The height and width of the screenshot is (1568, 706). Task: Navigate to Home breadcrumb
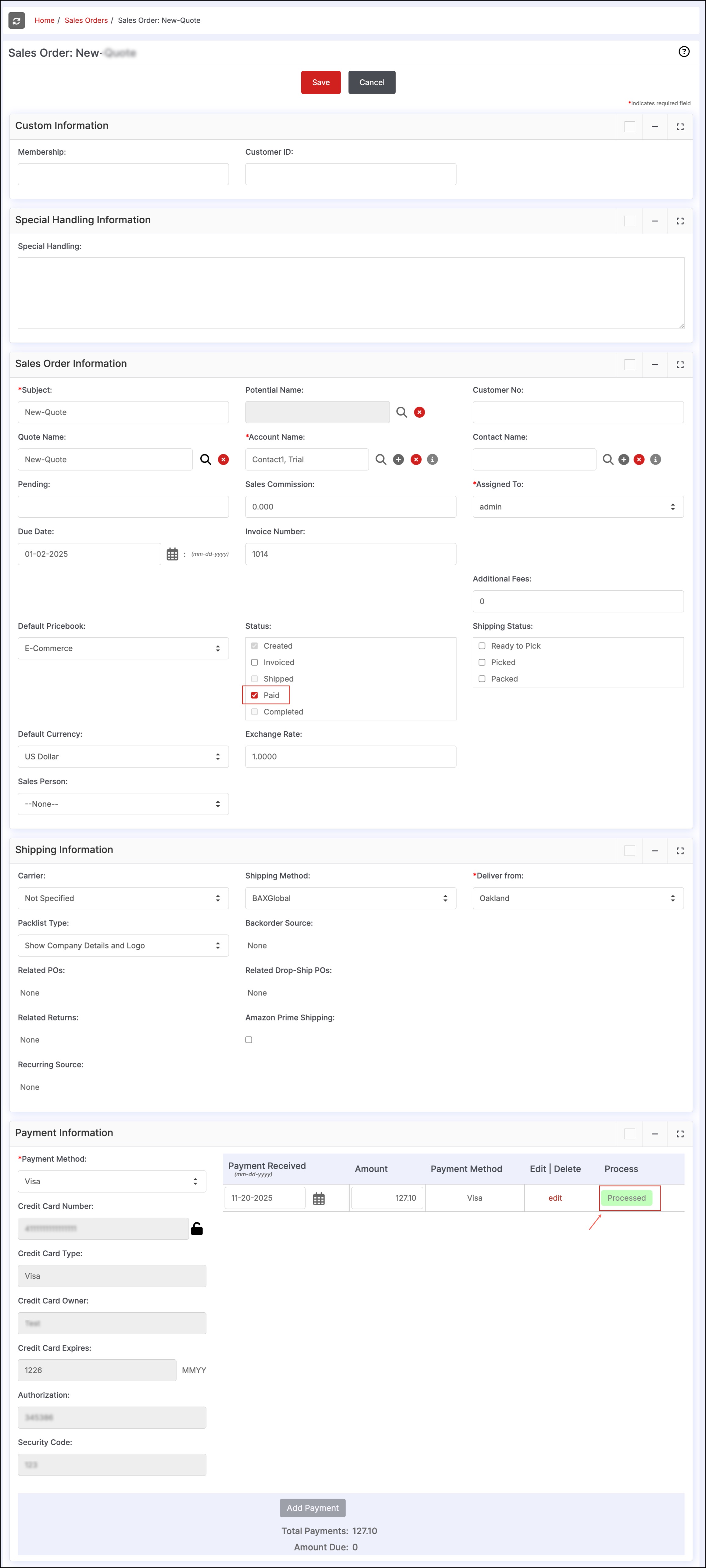click(45, 21)
